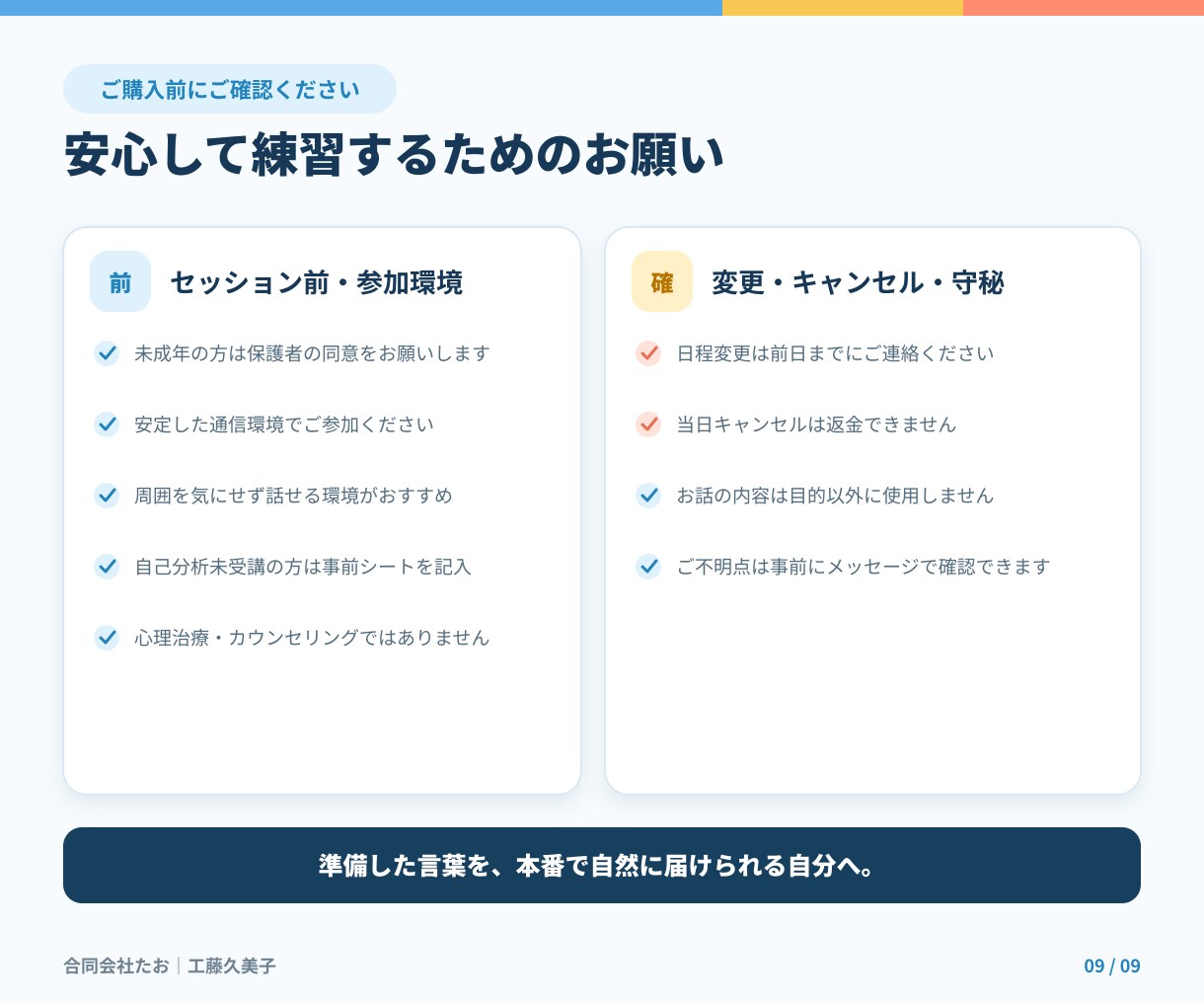This screenshot has height=1003, width=1204.
Task: Click checkmark beside 心理治療・カウンセリングではありません
Action: pyautogui.click(x=107, y=637)
